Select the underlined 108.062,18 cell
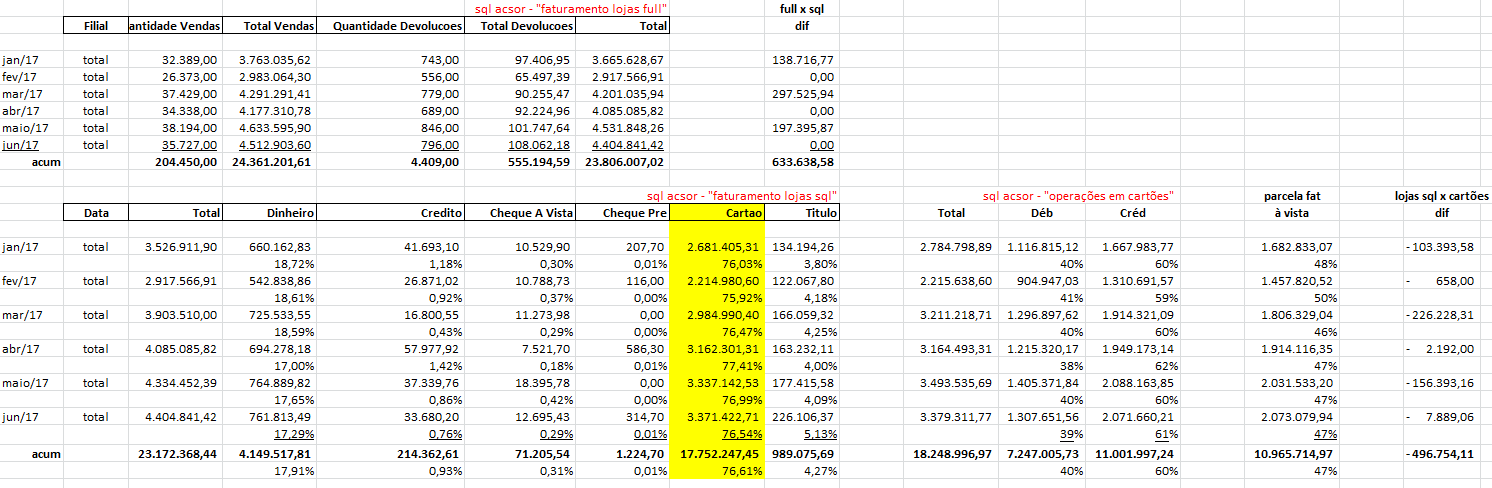Image resolution: width=1492 pixels, height=488 pixels. point(538,144)
